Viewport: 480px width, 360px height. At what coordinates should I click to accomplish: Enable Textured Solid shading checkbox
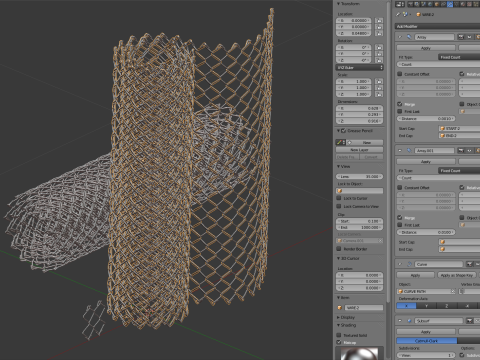tap(339, 335)
